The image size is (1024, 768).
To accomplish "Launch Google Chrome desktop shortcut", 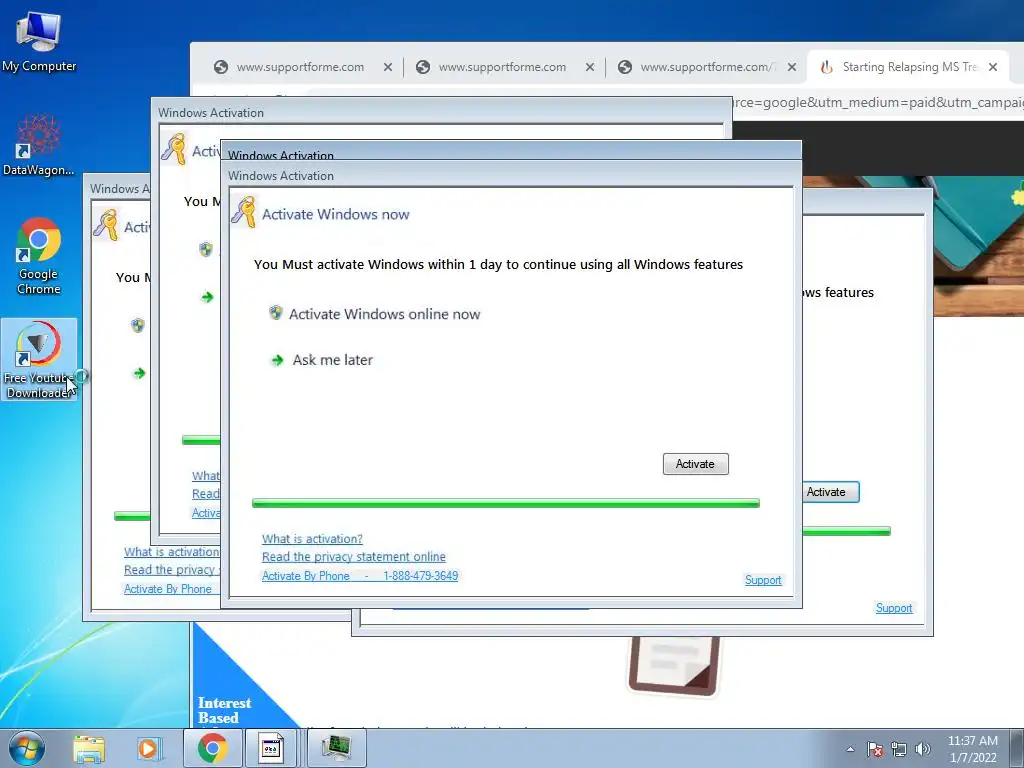I will [x=39, y=256].
